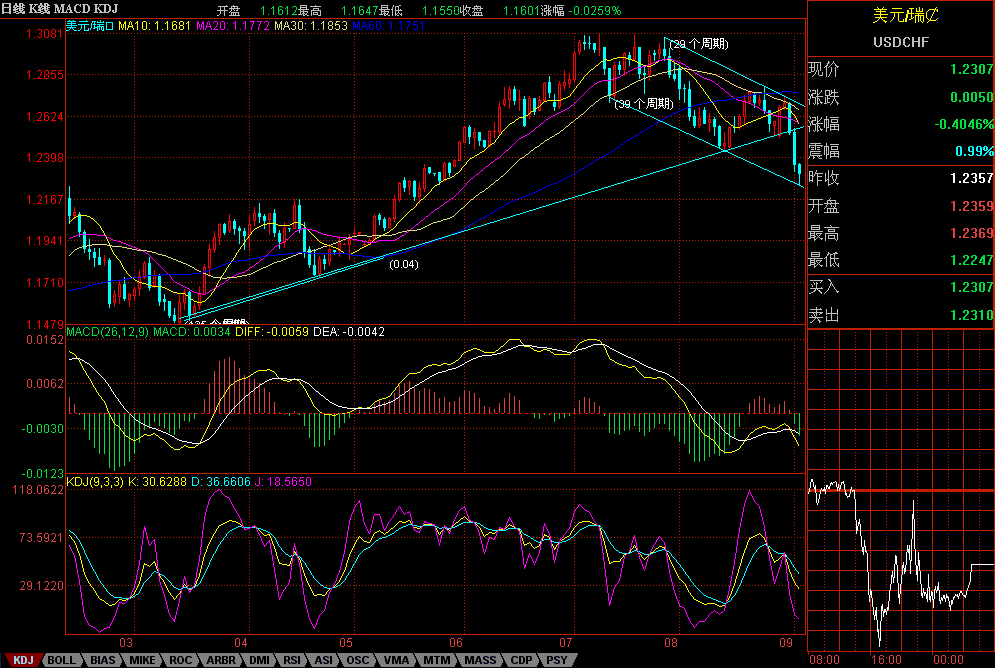
Task: Open the MTM indicator tab
Action: tap(437, 660)
